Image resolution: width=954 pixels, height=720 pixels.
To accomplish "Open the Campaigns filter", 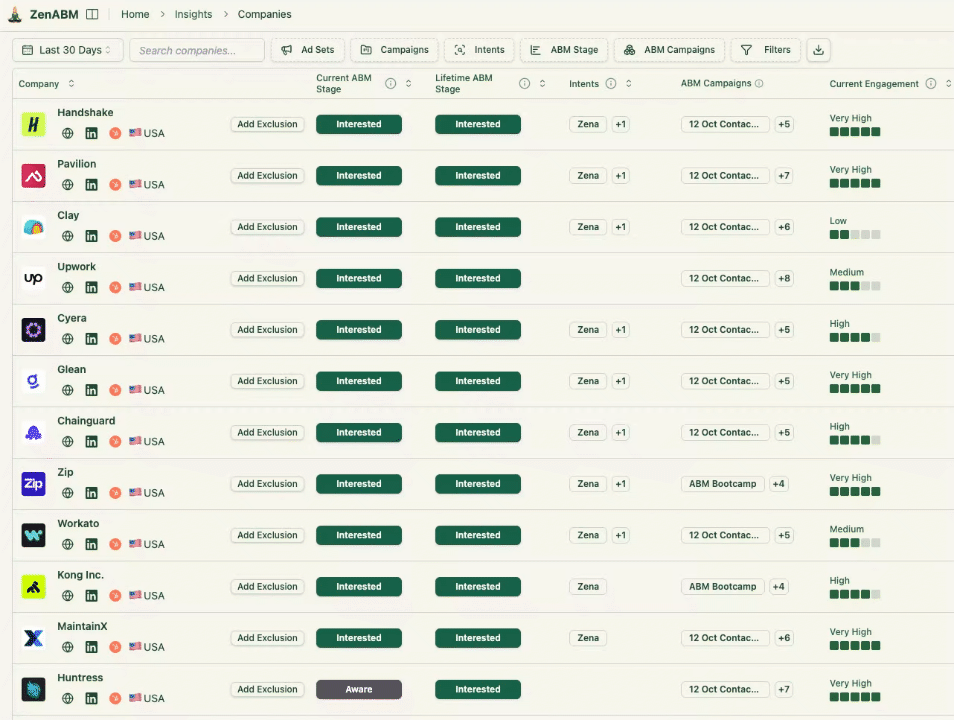I will 394,50.
